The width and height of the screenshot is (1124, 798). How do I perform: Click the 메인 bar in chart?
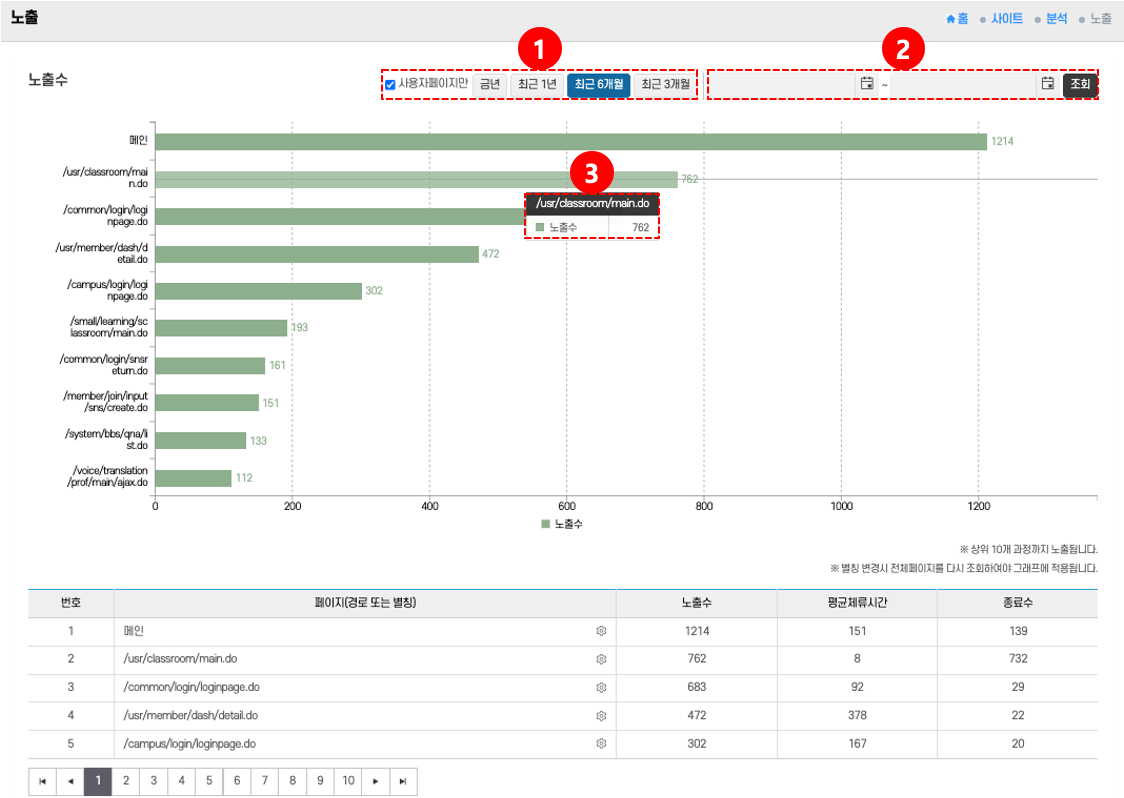pos(570,142)
